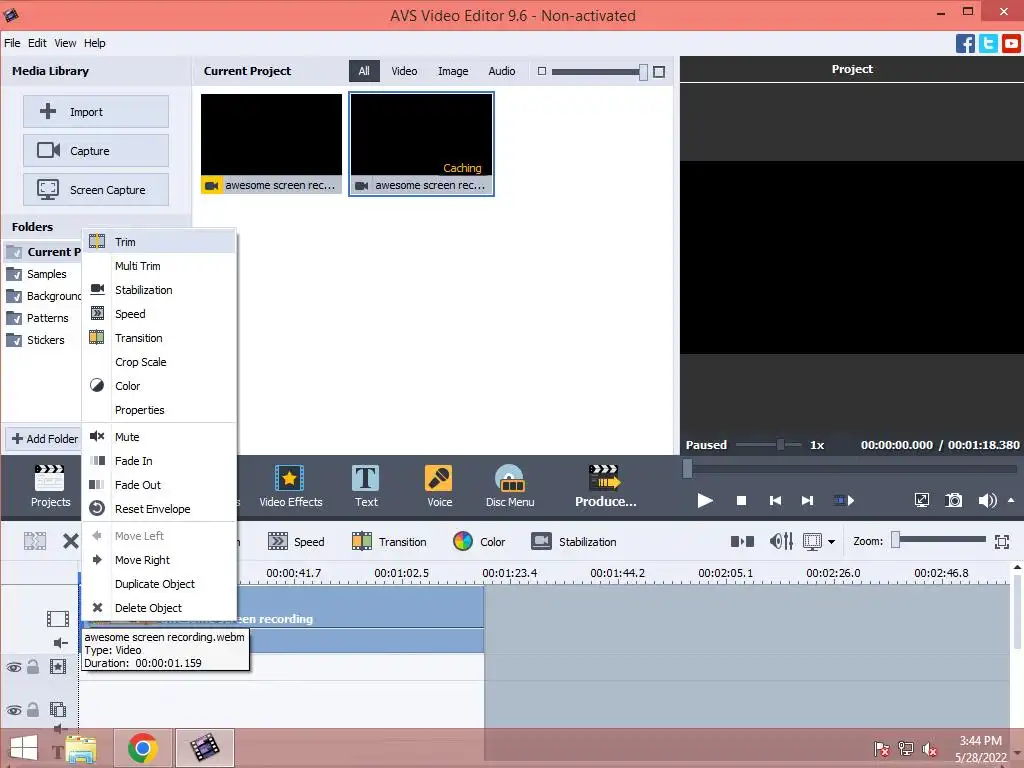Open the Video Effects panel
Screen dimensions: 1024x768
coord(291,486)
